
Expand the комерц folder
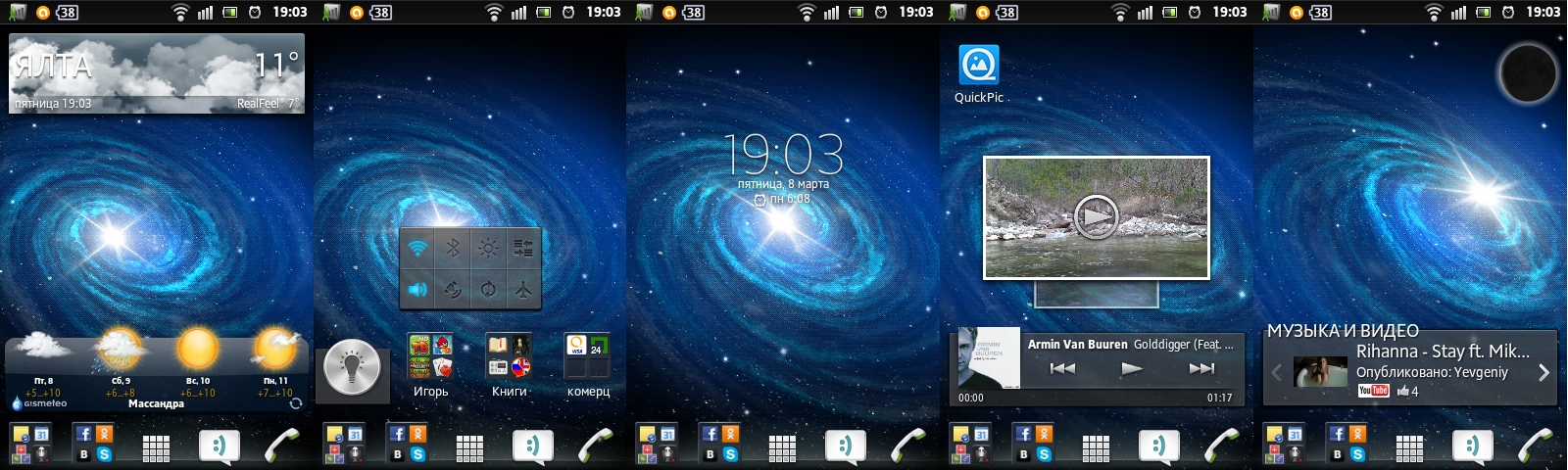[587, 357]
